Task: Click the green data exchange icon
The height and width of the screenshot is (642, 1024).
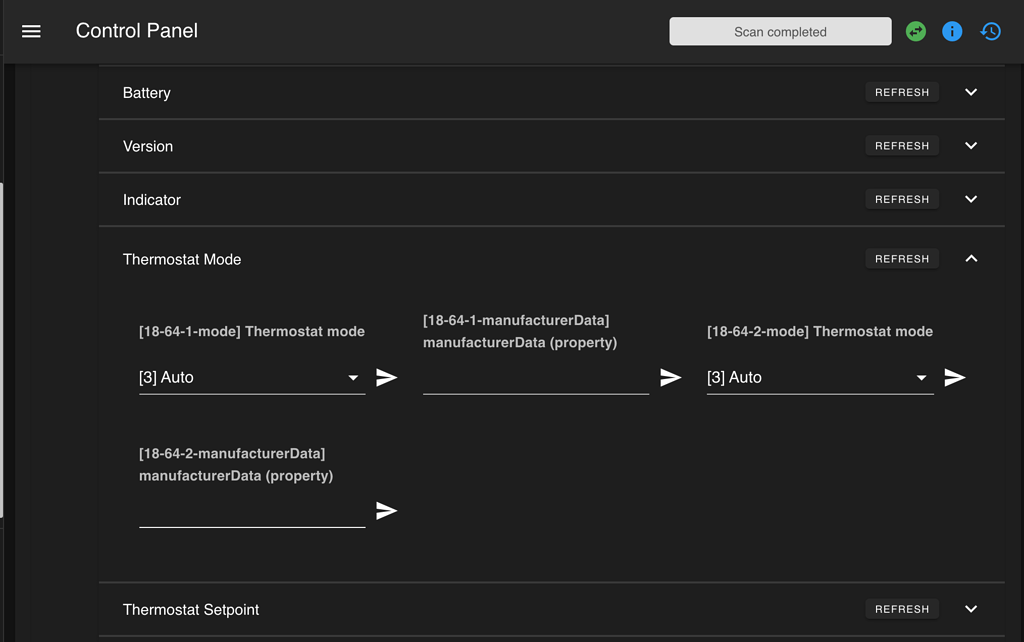Action: [915, 31]
